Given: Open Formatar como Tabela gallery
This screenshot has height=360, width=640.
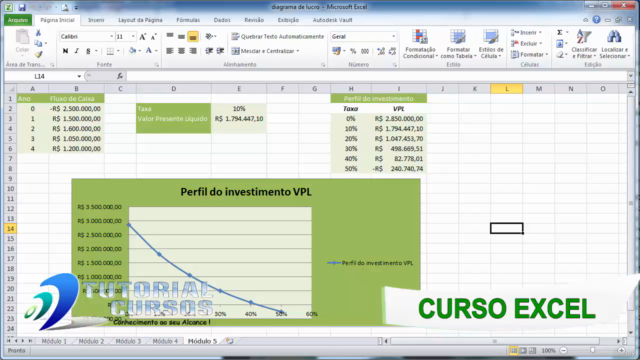Looking at the screenshot, I should 458,44.
